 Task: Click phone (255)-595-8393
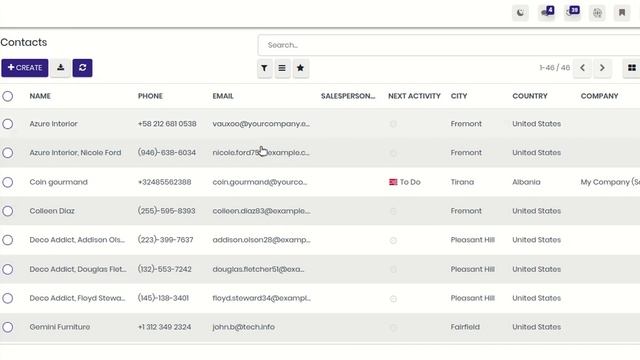[x=167, y=211]
